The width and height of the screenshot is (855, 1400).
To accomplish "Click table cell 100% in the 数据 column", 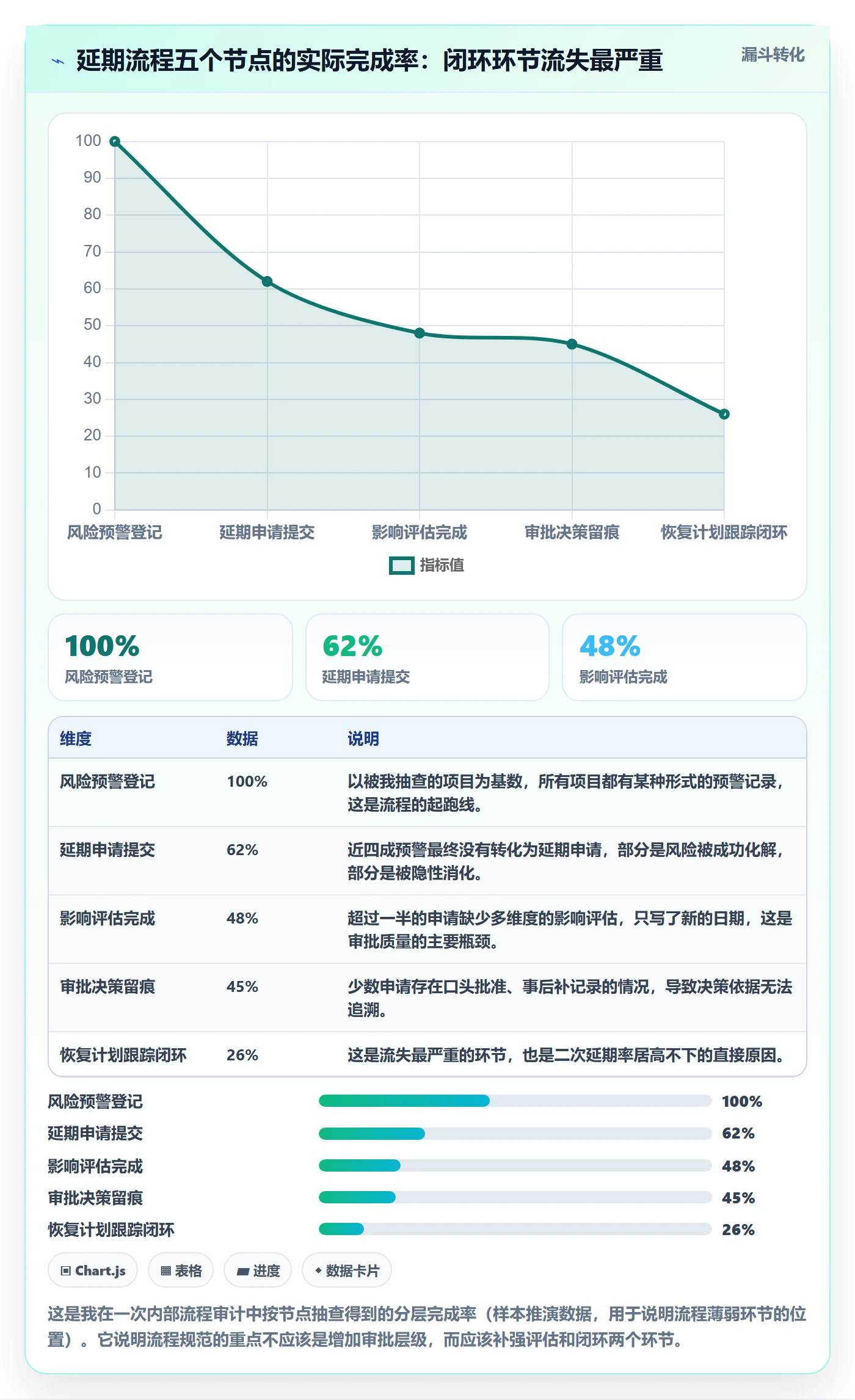I will 247,781.
